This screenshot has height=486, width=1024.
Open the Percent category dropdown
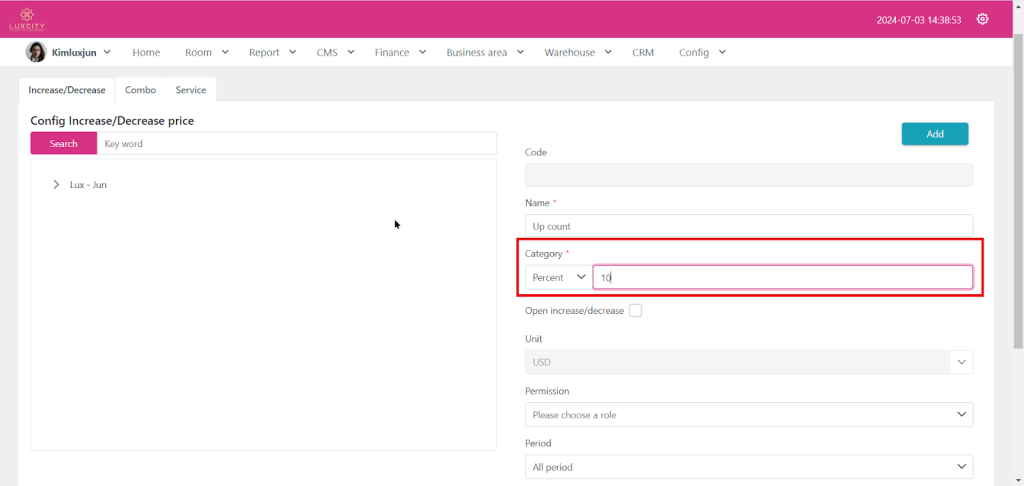coord(558,277)
